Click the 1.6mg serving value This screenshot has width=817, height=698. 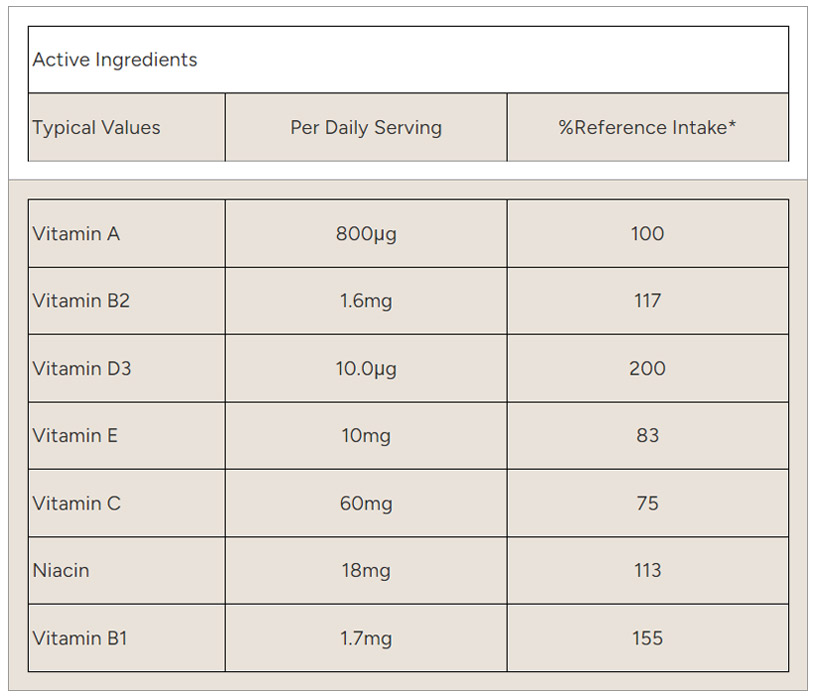pyautogui.click(x=366, y=301)
